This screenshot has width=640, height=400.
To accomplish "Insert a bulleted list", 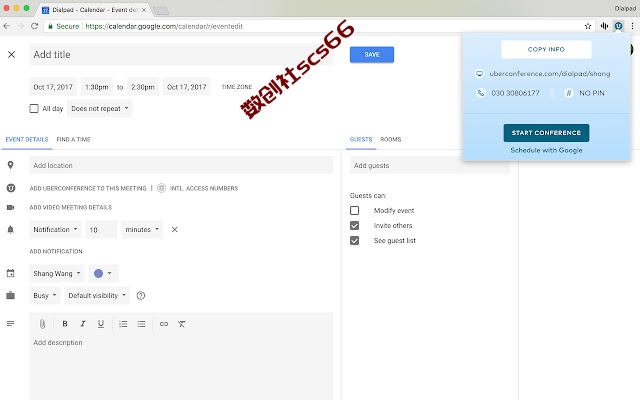I will pyautogui.click(x=141, y=324).
